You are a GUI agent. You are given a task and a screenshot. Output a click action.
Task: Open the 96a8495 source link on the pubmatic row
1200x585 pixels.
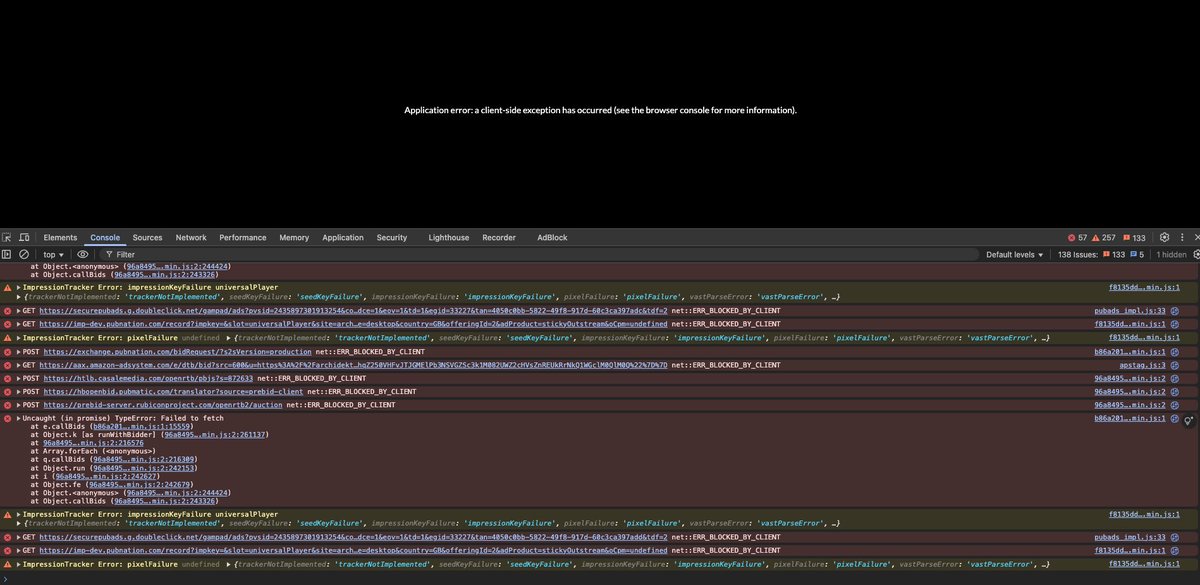[x=1130, y=392]
